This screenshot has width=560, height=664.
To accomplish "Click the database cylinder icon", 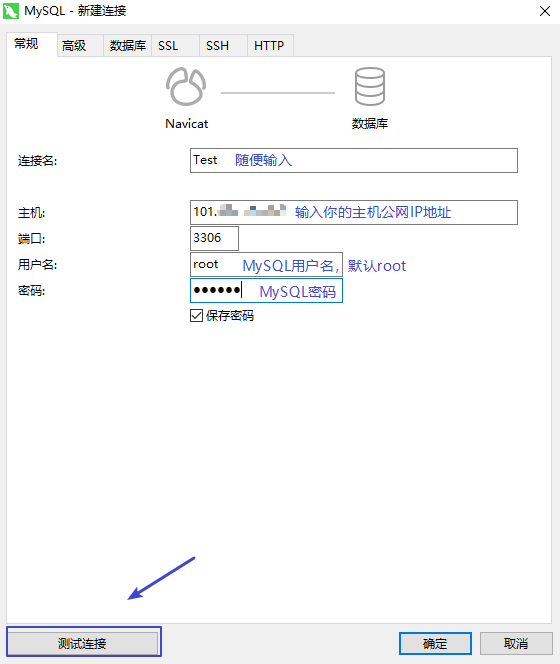I will [369, 86].
